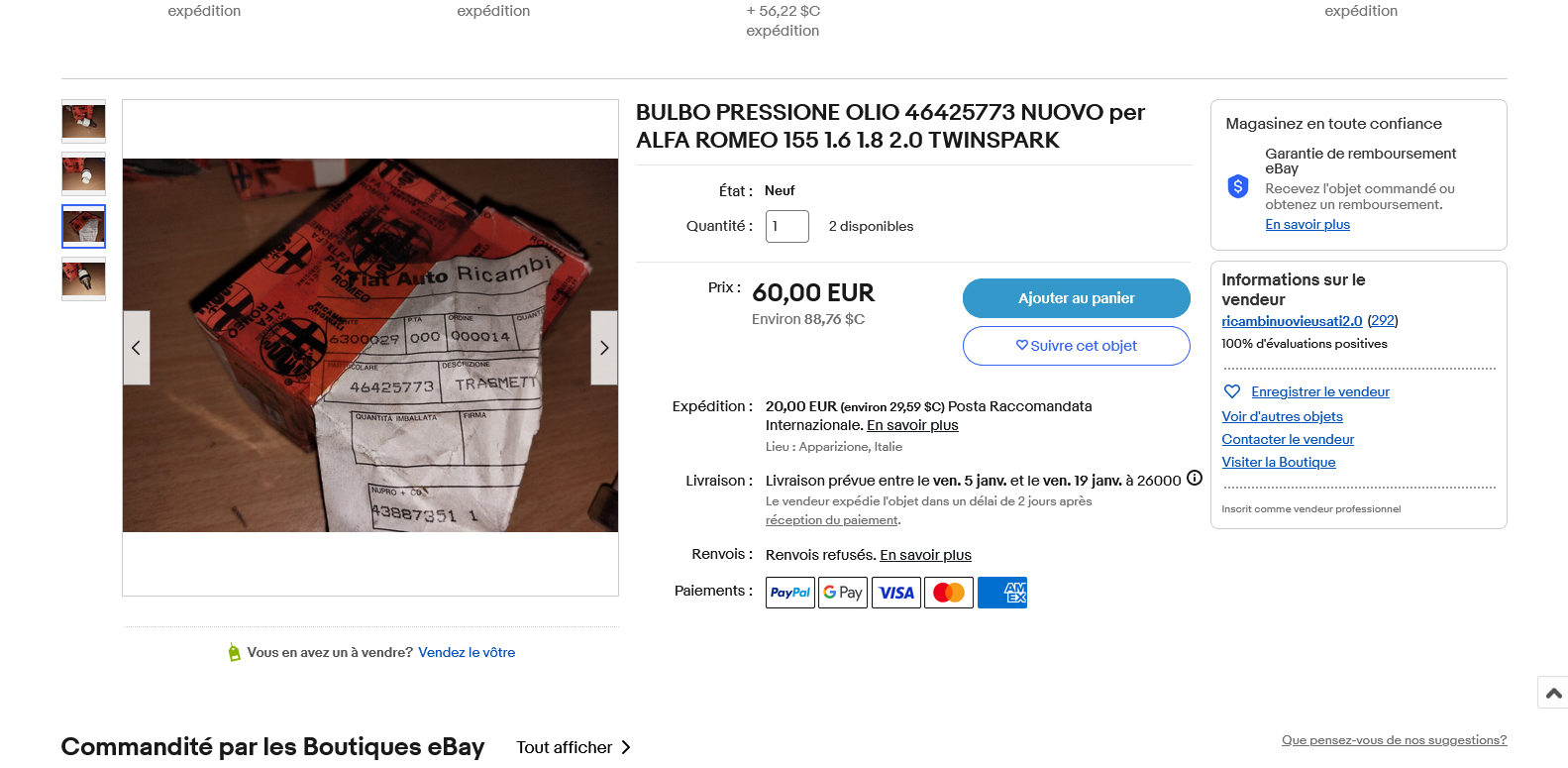This screenshot has height=768, width=1568.
Task: Click the eBay money-back guarantee shield icon
Action: 1238,186
